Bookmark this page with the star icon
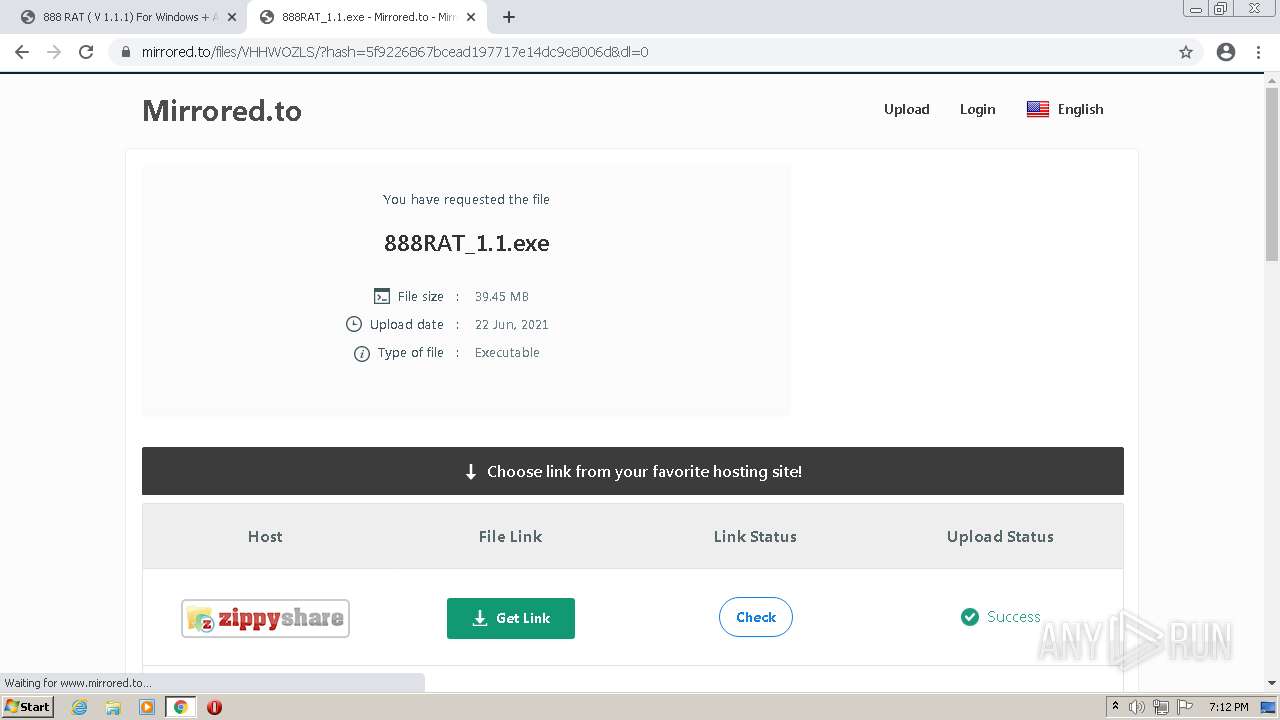This screenshot has height=720, width=1280. pyautogui.click(x=1186, y=52)
